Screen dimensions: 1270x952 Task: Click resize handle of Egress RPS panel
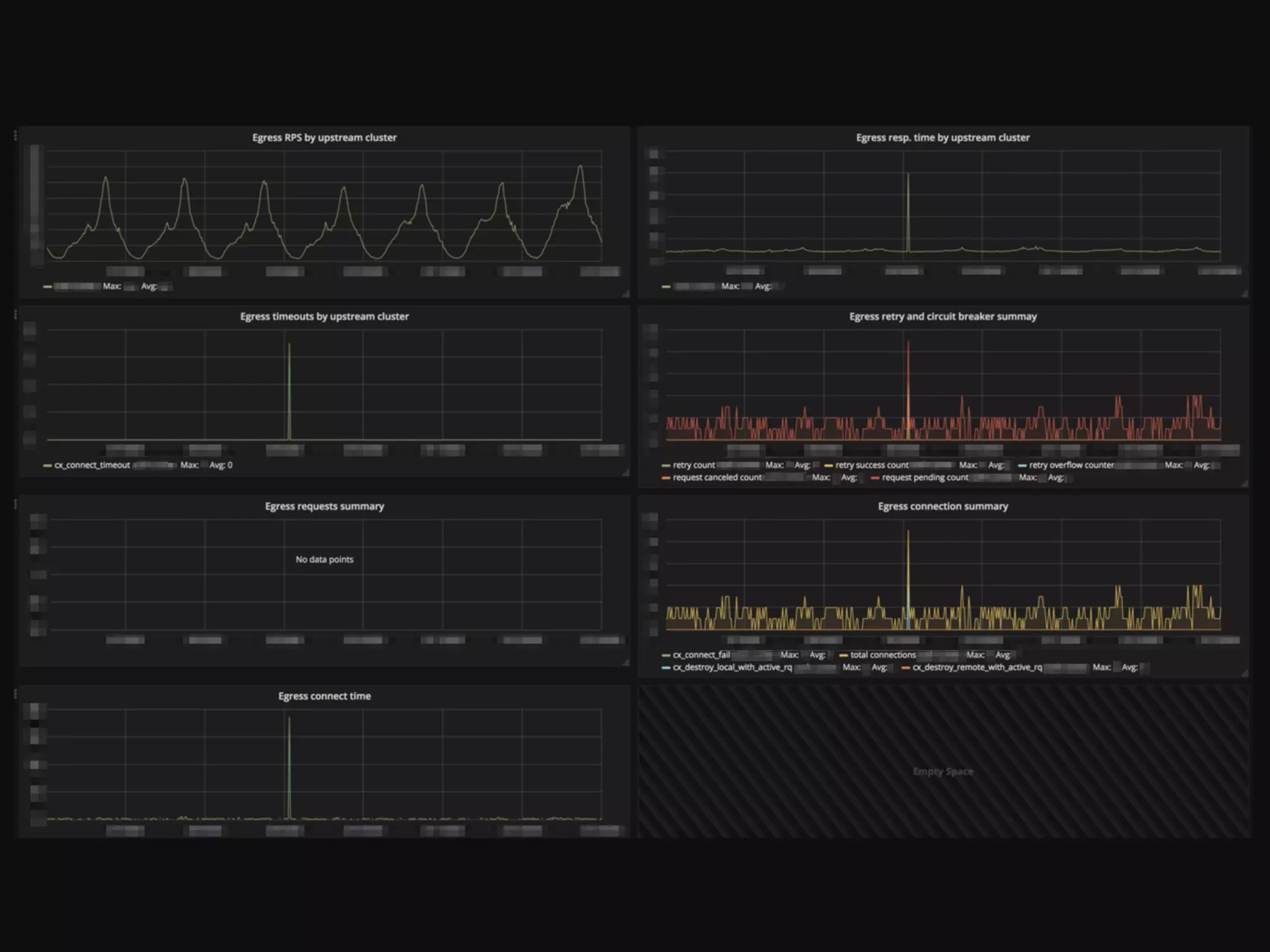click(x=626, y=294)
